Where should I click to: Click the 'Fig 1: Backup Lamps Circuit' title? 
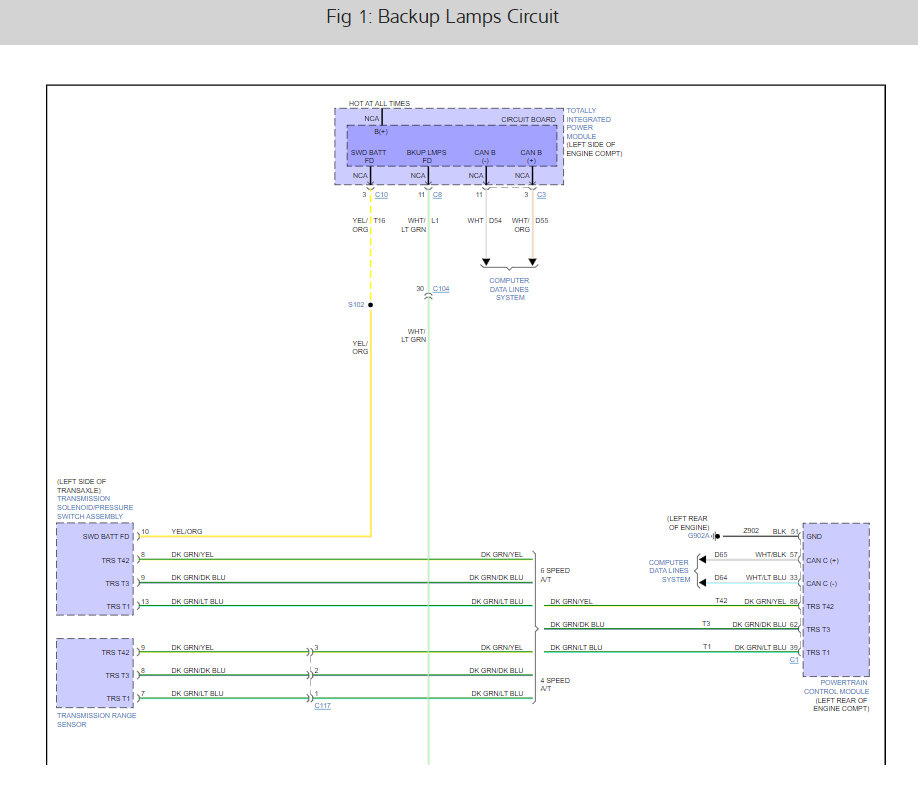click(443, 16)
